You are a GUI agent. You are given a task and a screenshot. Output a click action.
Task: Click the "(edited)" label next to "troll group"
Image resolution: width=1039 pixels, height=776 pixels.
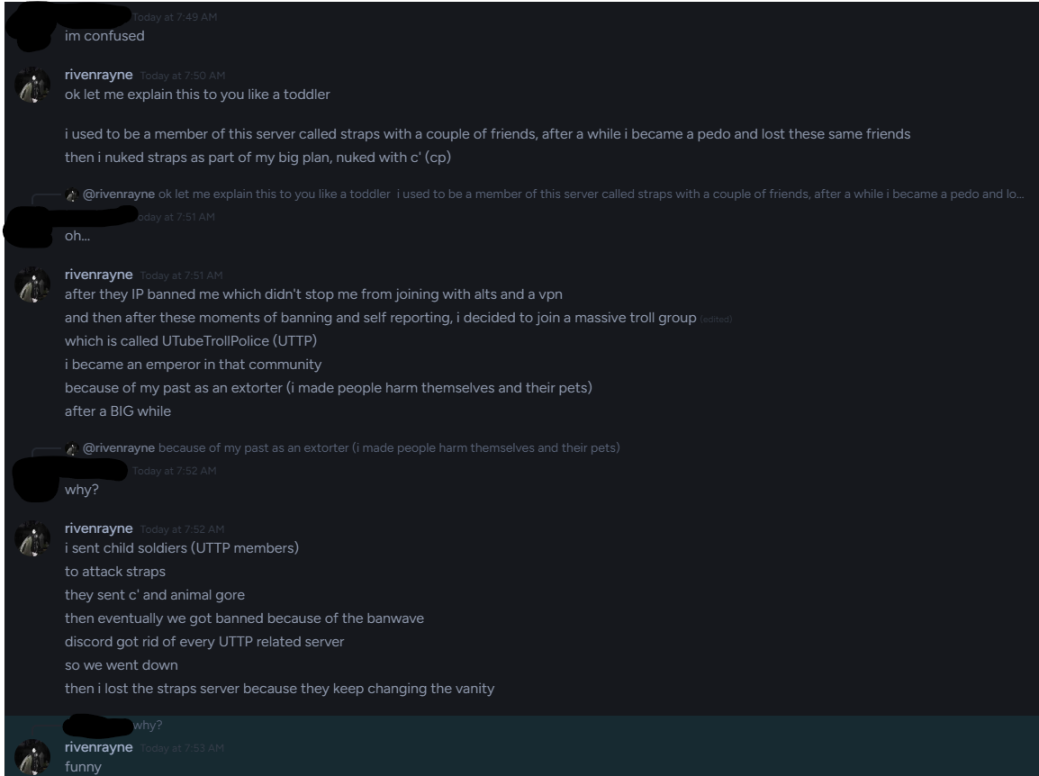click(716, 319)
